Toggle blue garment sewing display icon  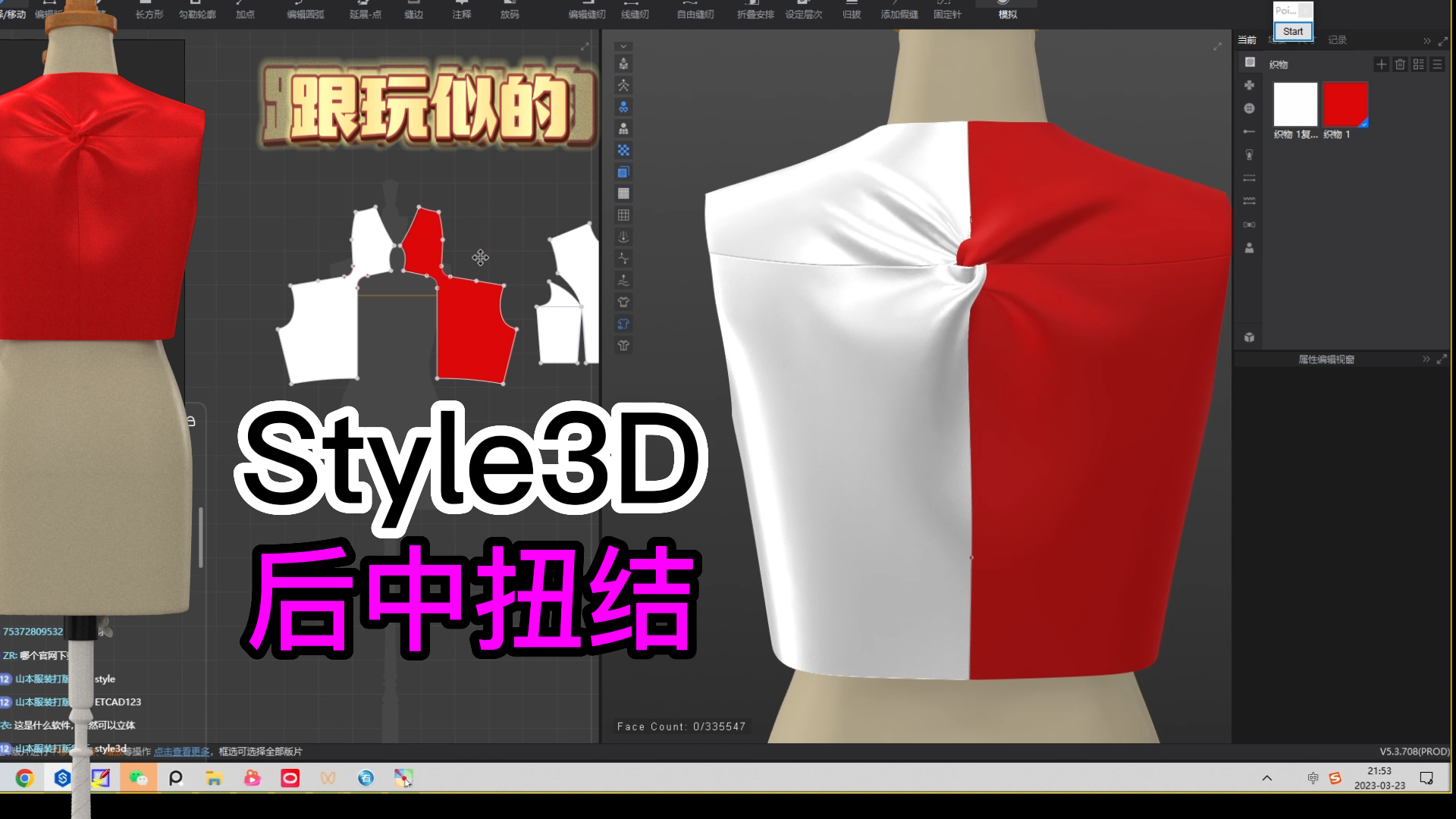[x=623, y=324]
